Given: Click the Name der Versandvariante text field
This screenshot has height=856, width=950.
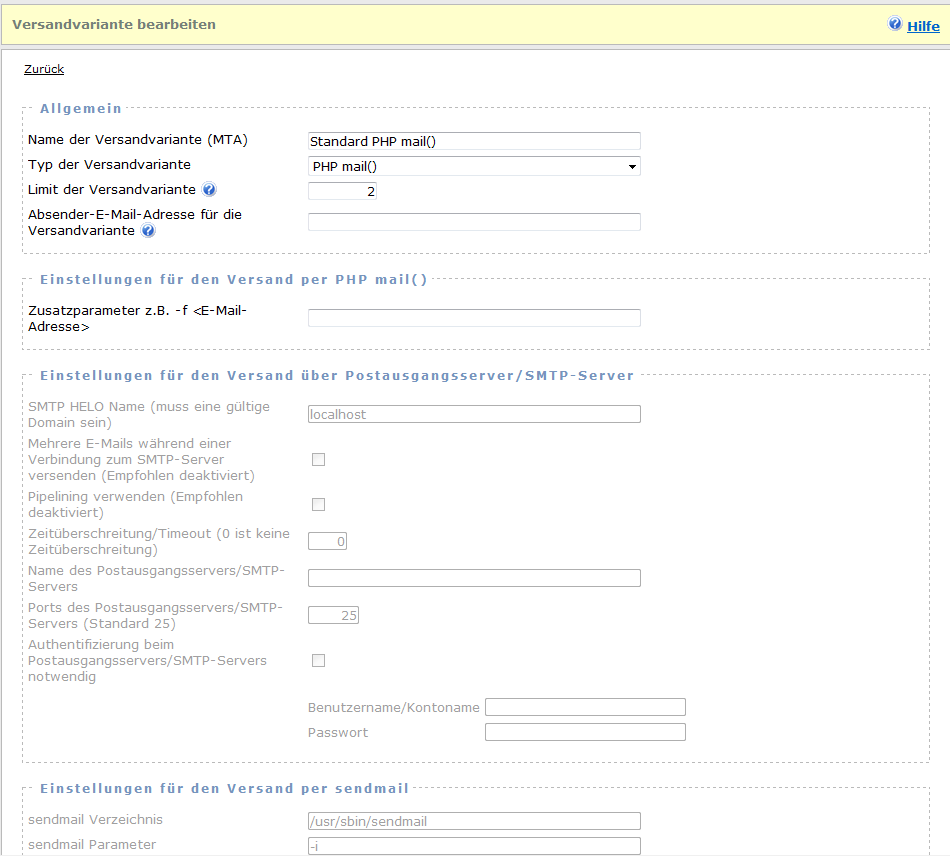Looking at the screenshot, I should pos(474,142).
